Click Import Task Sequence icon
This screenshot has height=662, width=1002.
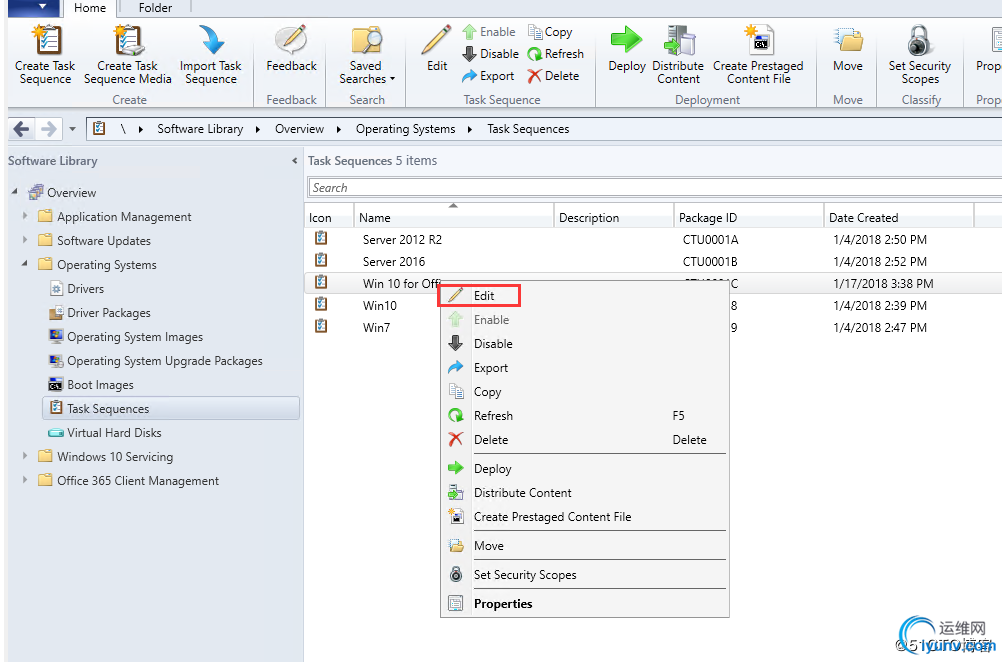coord(211,40)
